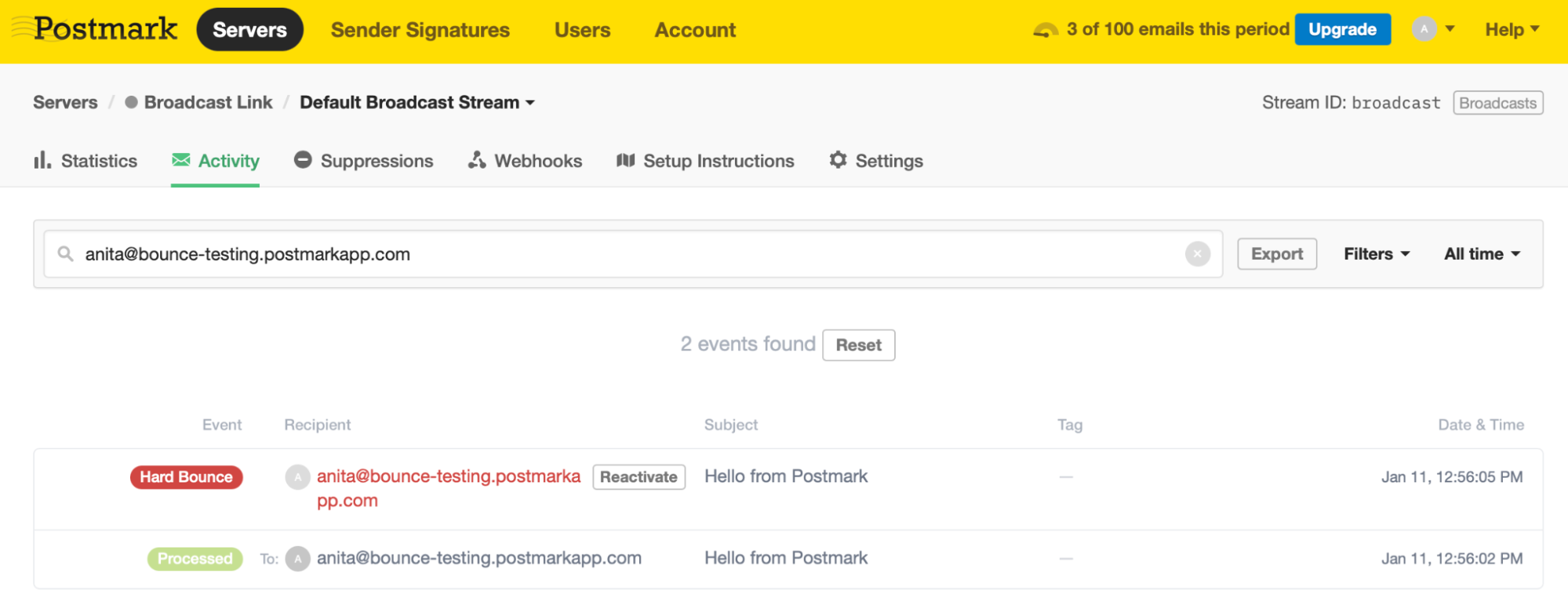Click the Postmark logo
This screenshot has height=611, width=1568.
(96, 29)
